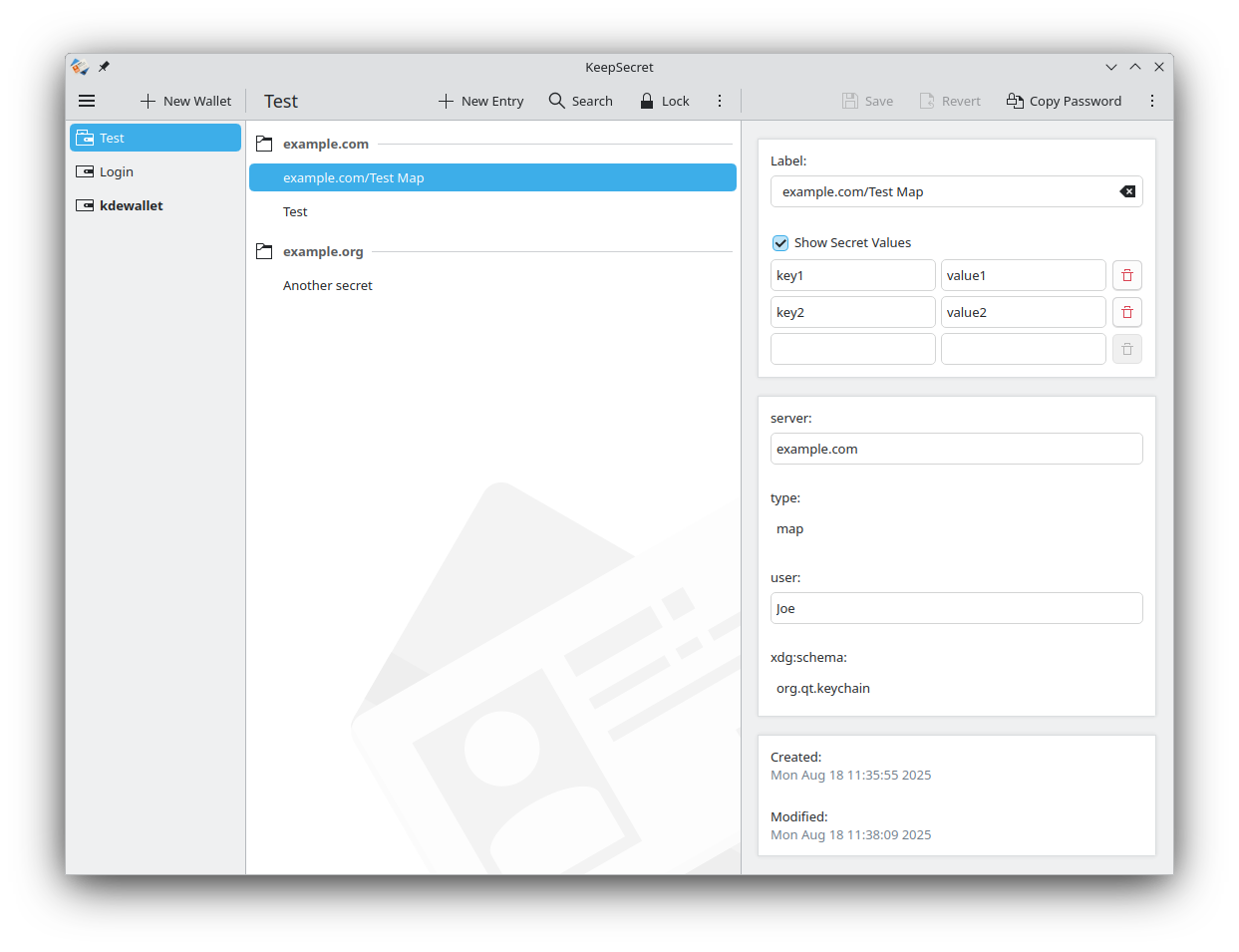Click the New Wallet button

(x=186, y=101)
